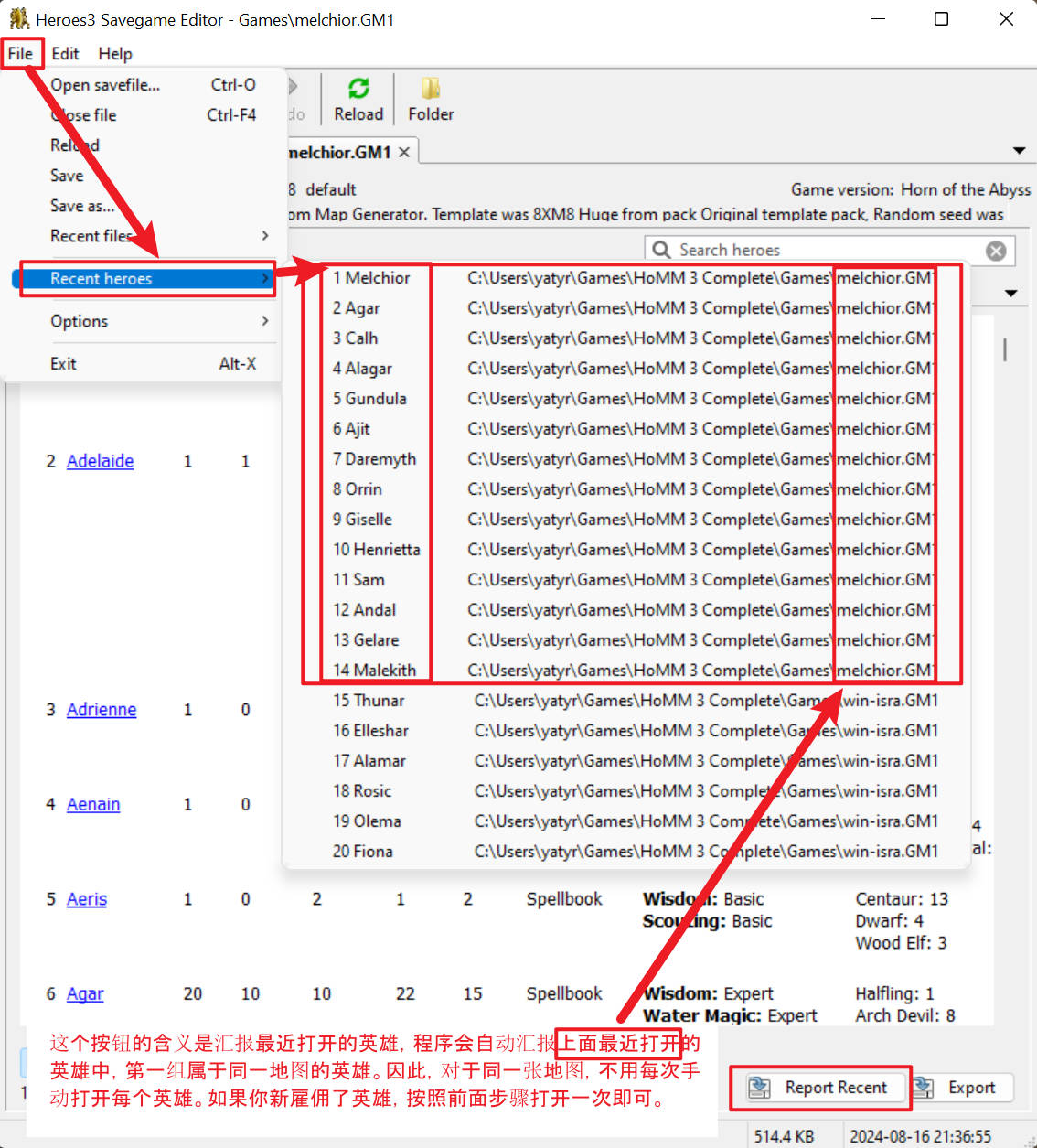1037x1148 pixels.
Task: Choose Close file menu entry
Action: 143,115
